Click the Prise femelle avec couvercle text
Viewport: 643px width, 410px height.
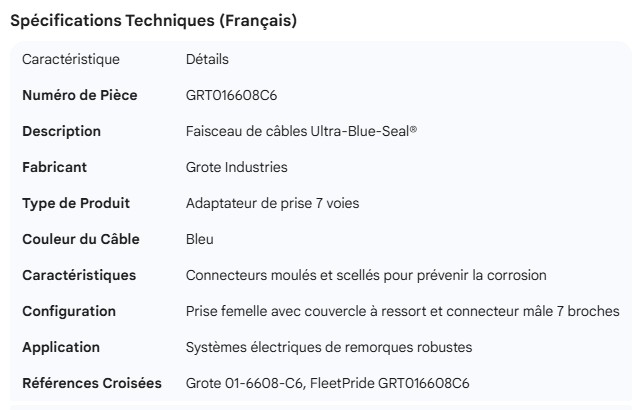point(402,311)
